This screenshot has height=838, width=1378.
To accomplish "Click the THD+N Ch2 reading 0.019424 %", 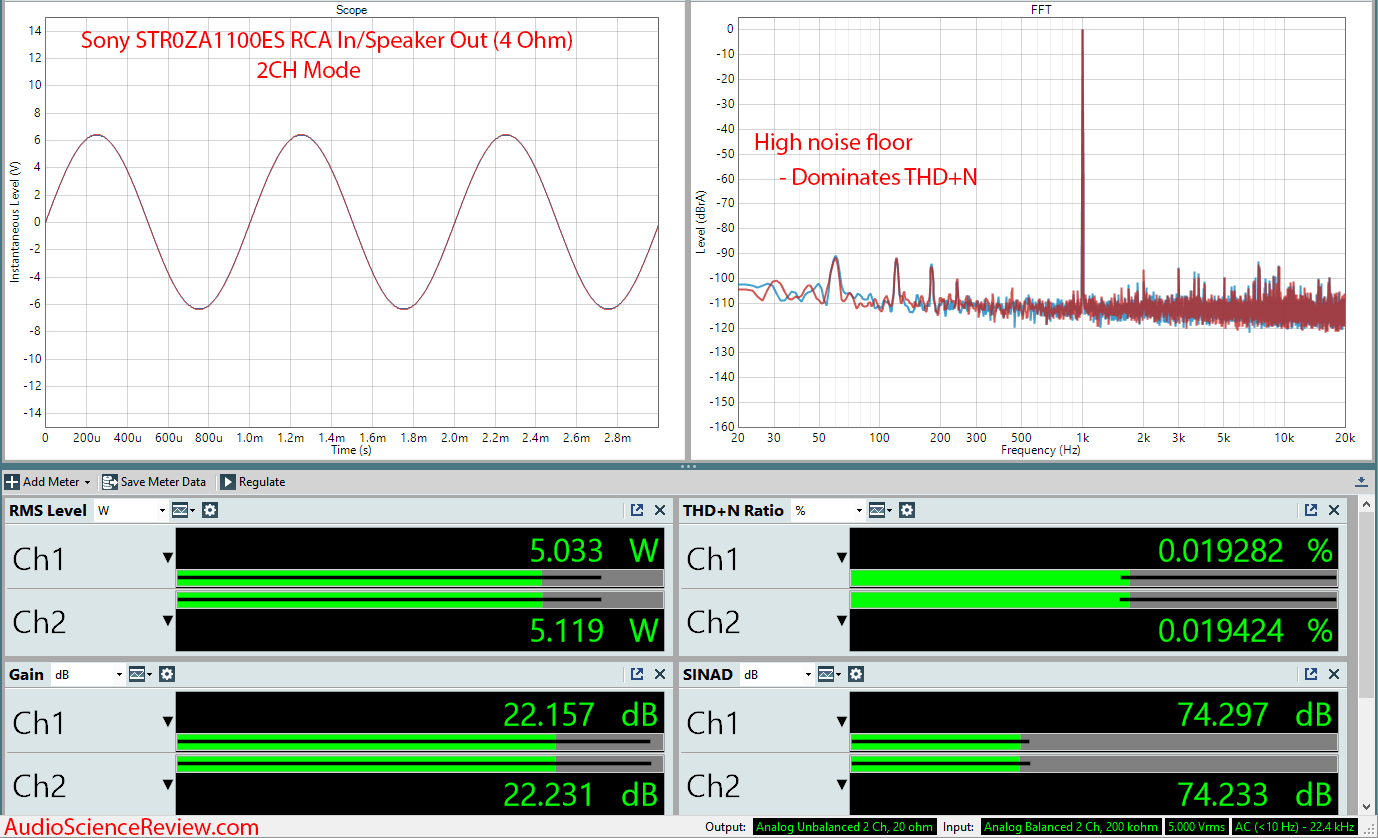I will 1245,630.
